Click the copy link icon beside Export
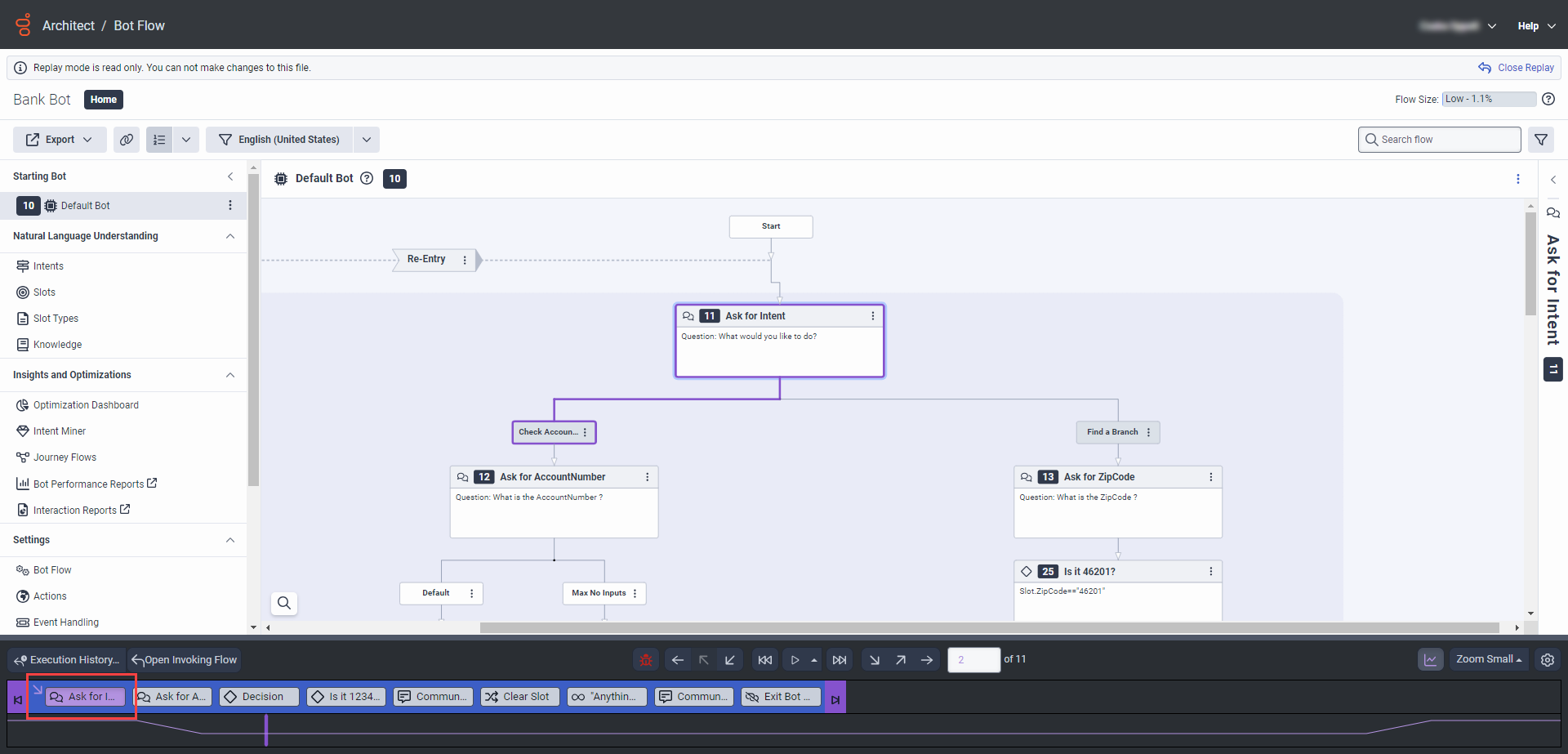 click(x=127, y=140)
